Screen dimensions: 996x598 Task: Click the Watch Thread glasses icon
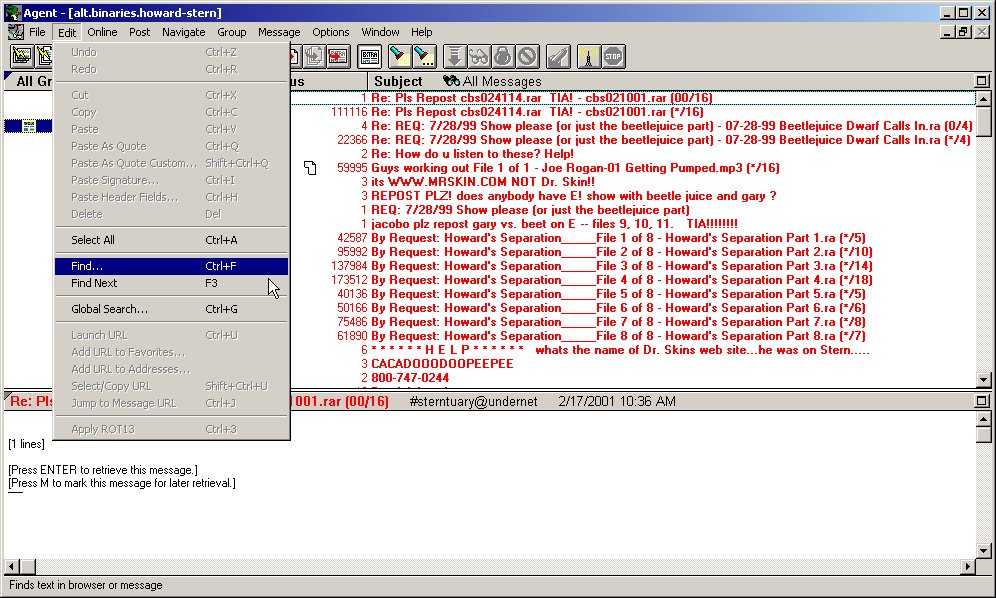(x=478, y=57)
